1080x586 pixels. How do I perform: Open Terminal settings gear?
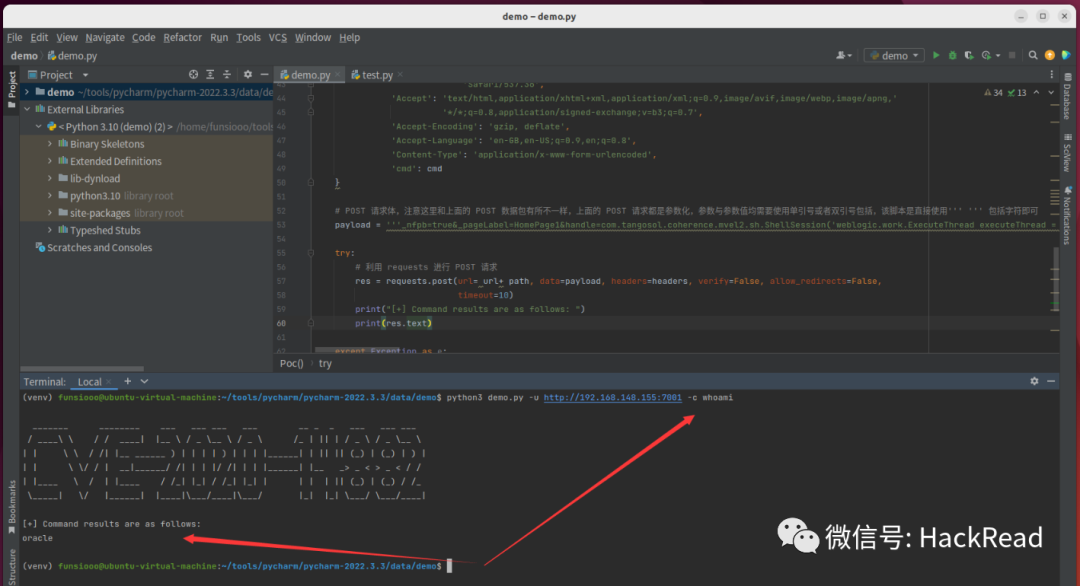[1034, 381]
